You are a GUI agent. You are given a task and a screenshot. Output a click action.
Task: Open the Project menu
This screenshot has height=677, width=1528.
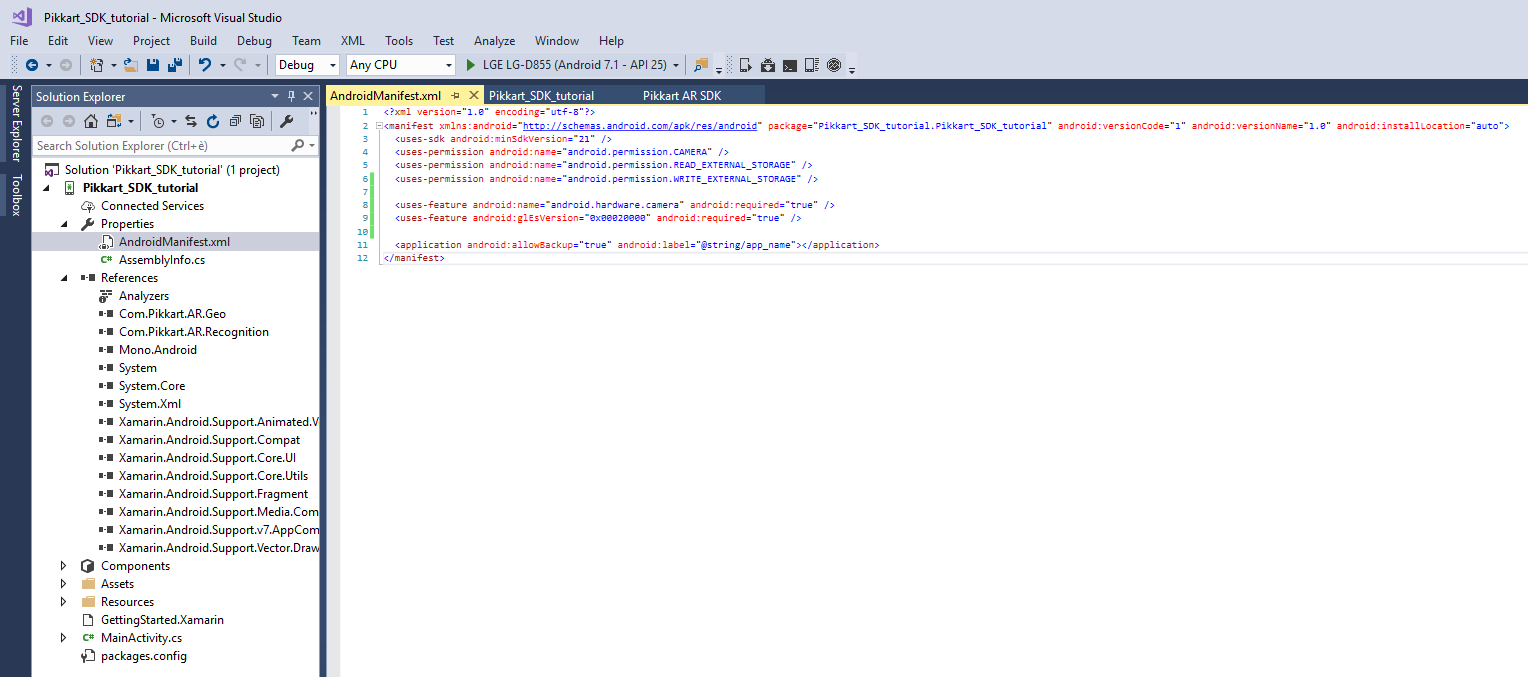point(152,41)
